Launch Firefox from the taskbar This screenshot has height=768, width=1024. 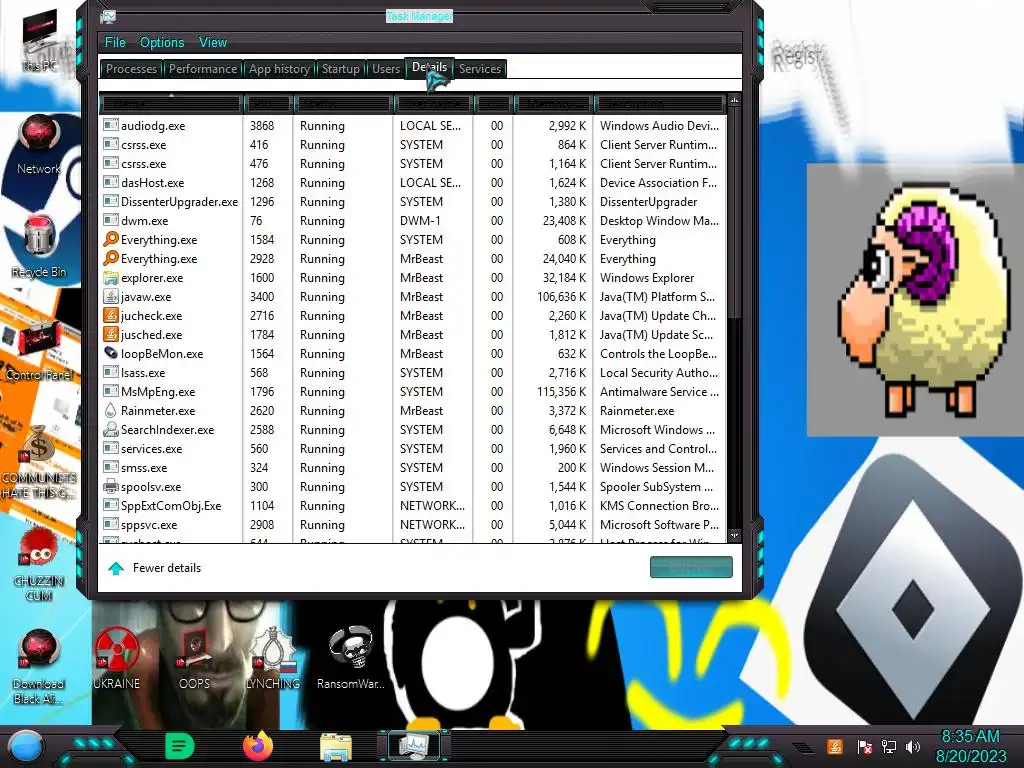pos(257,746)
